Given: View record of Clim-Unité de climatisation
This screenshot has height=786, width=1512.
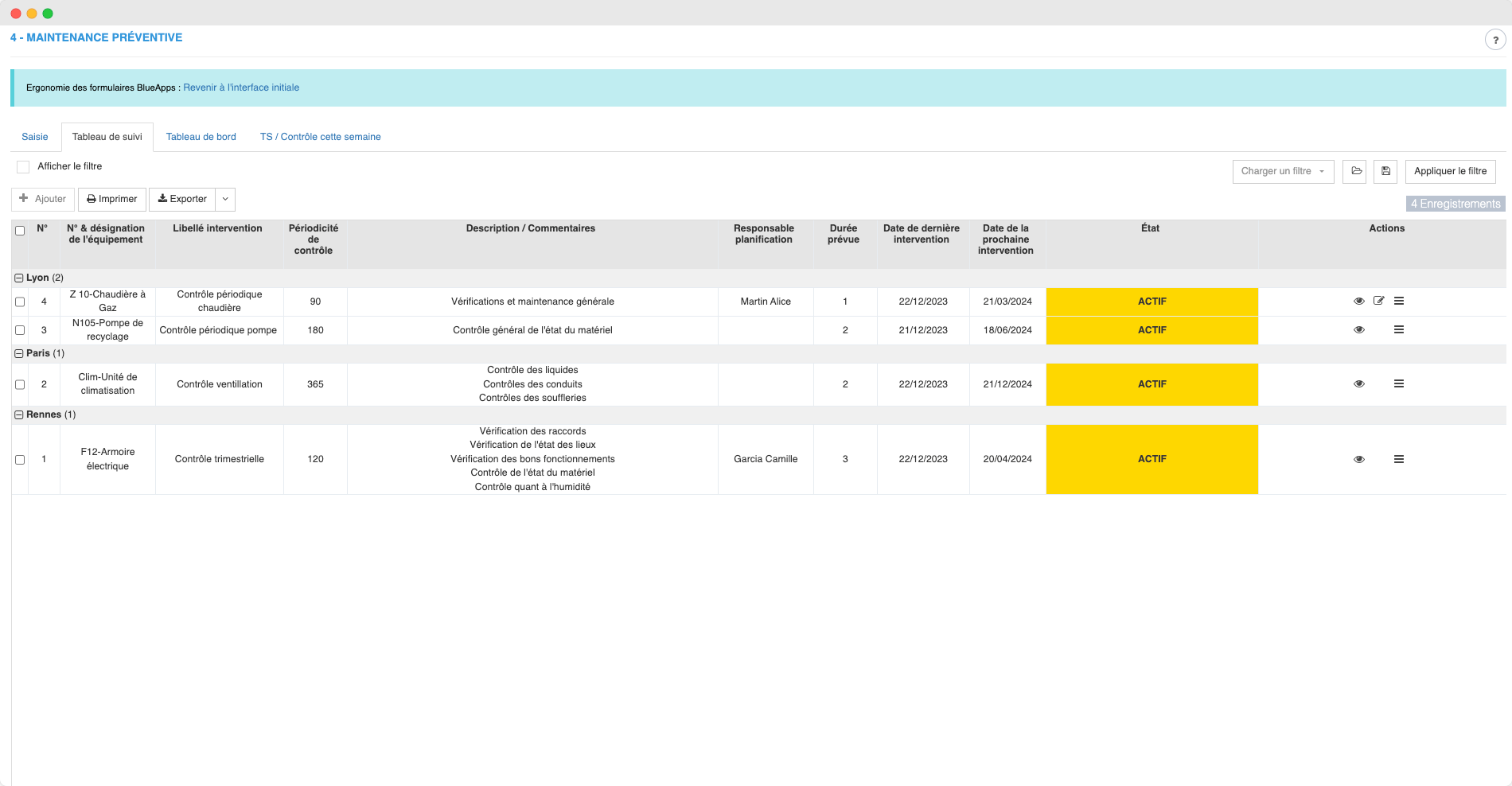Looking at the screenshot, I should [1358, 384].
